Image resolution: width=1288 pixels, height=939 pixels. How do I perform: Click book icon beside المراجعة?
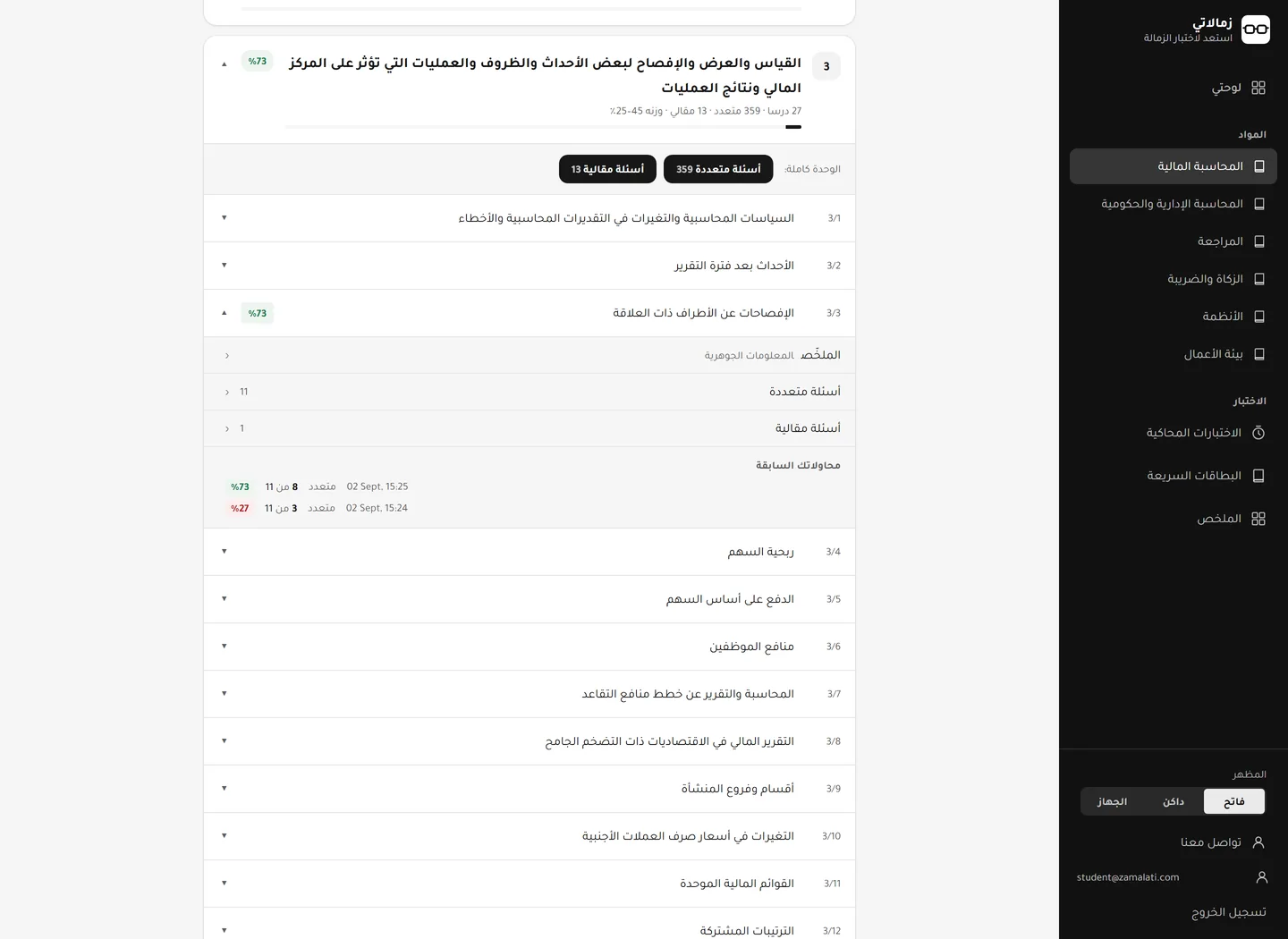[x=1259, y=241]
